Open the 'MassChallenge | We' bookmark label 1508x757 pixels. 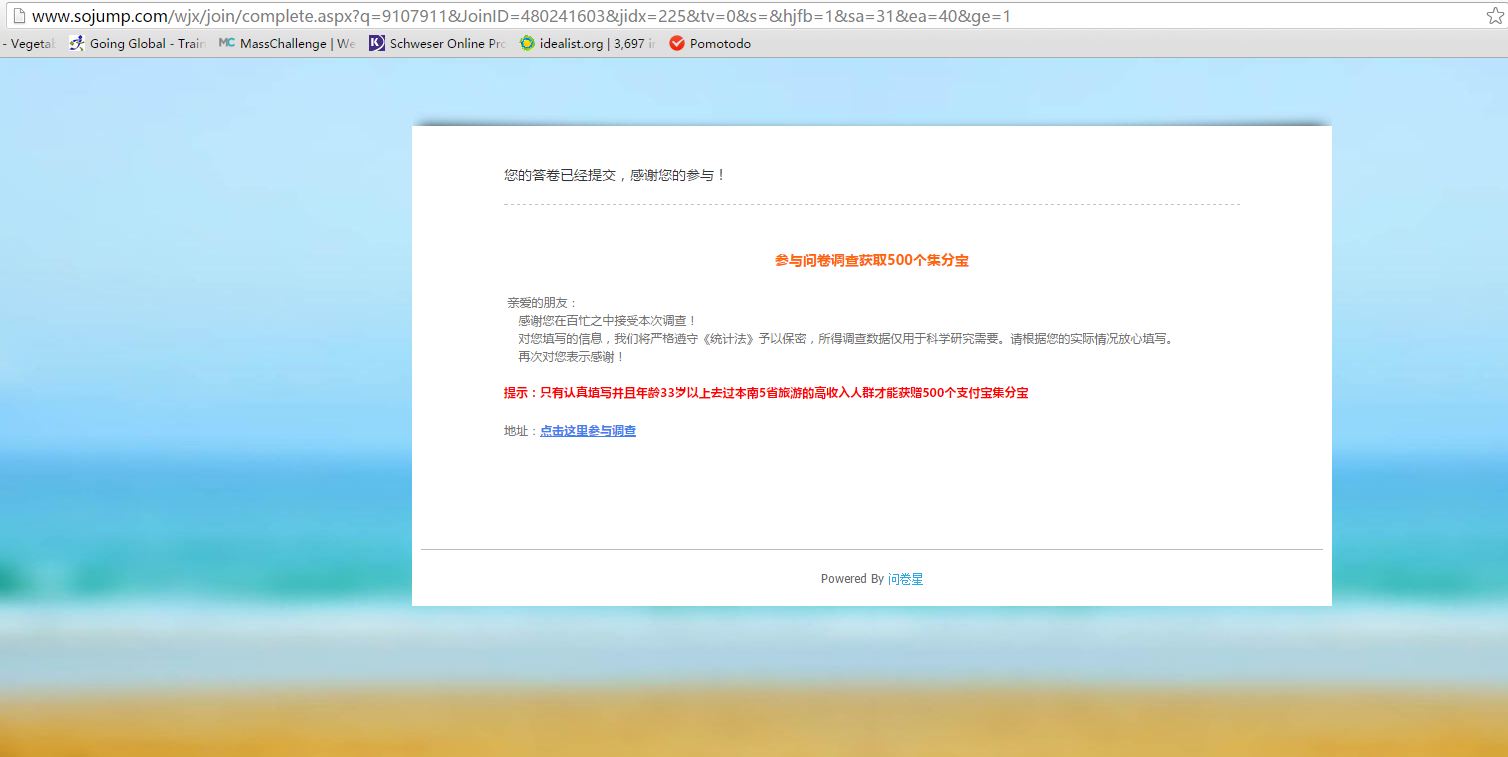[297, 43]
